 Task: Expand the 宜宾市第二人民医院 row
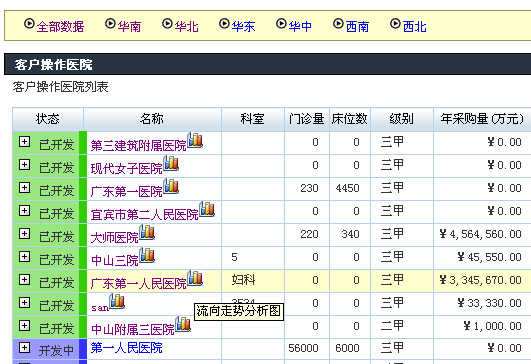pyautogui.click(x=24, y=211)
